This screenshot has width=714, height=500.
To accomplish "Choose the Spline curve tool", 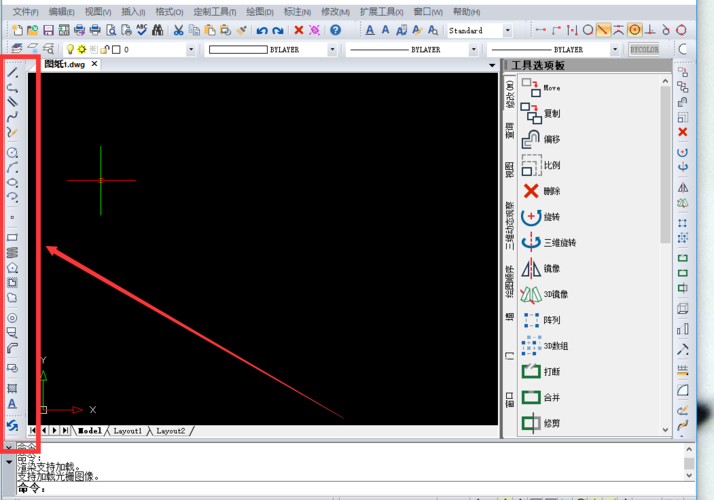I will coord(12,117).
